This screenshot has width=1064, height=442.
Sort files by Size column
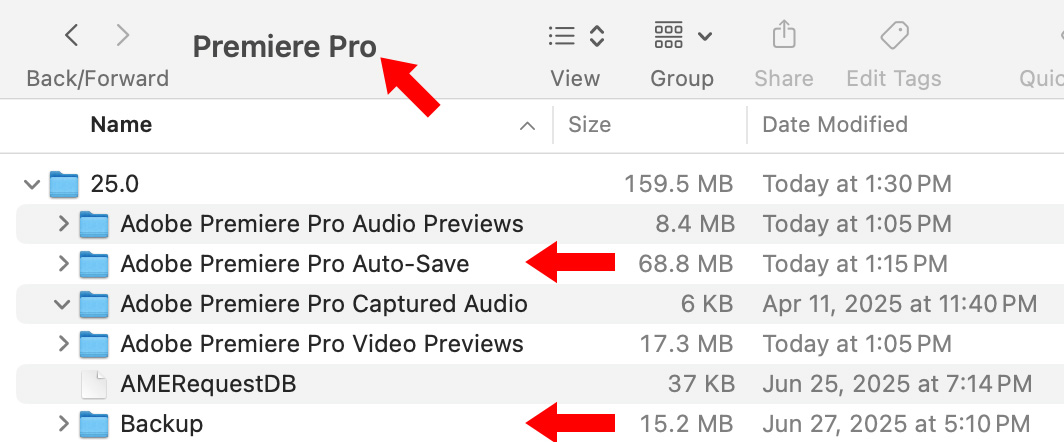(590, 125)
